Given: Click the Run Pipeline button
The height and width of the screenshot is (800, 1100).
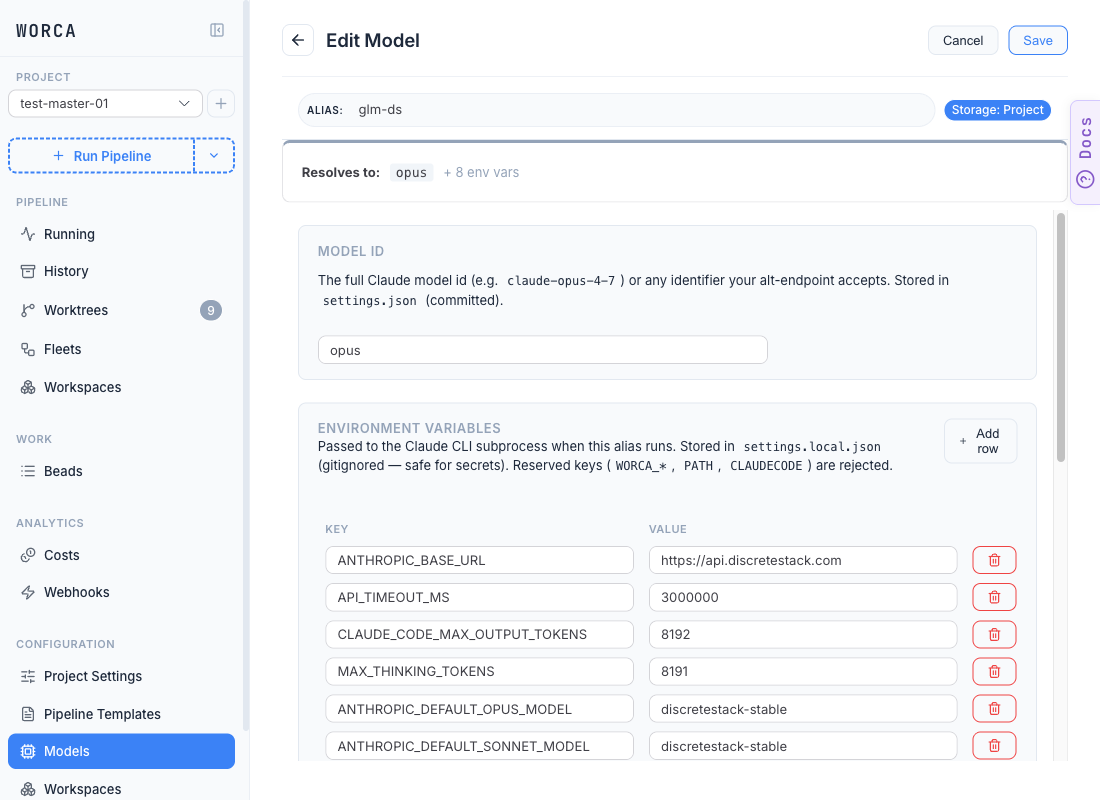Looking at the screenshot, I should pyautogui.click(x=102, y=156).
